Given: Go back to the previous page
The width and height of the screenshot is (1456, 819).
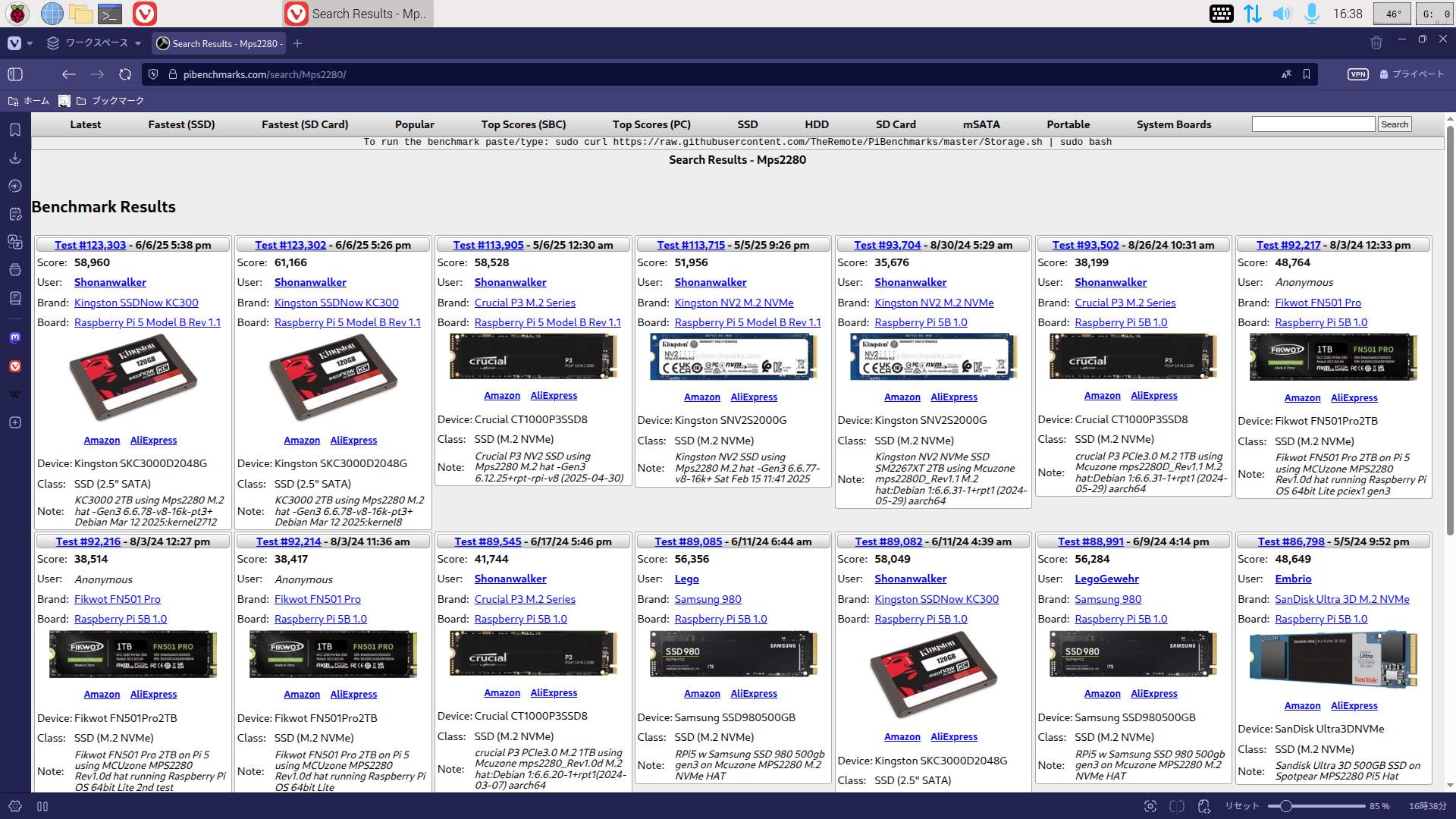Looking at the screenshot, I should tap(68, 74).
